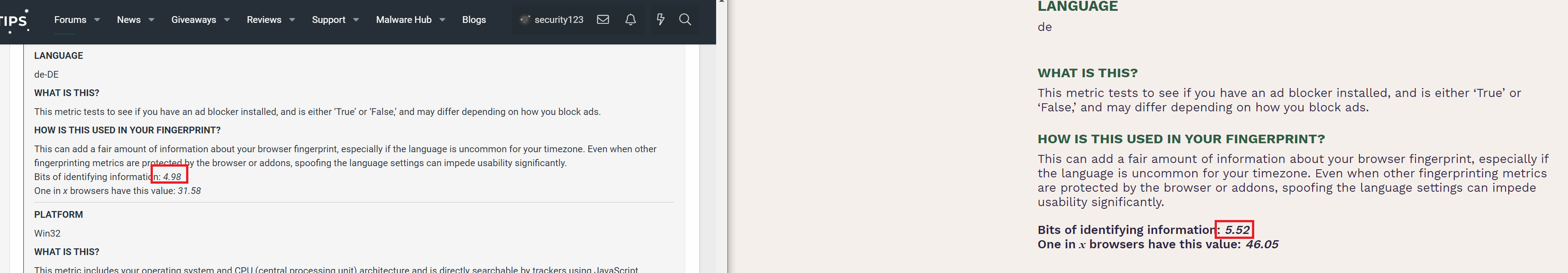Expand the Giveaways dropdown arrow

(227, 20)
